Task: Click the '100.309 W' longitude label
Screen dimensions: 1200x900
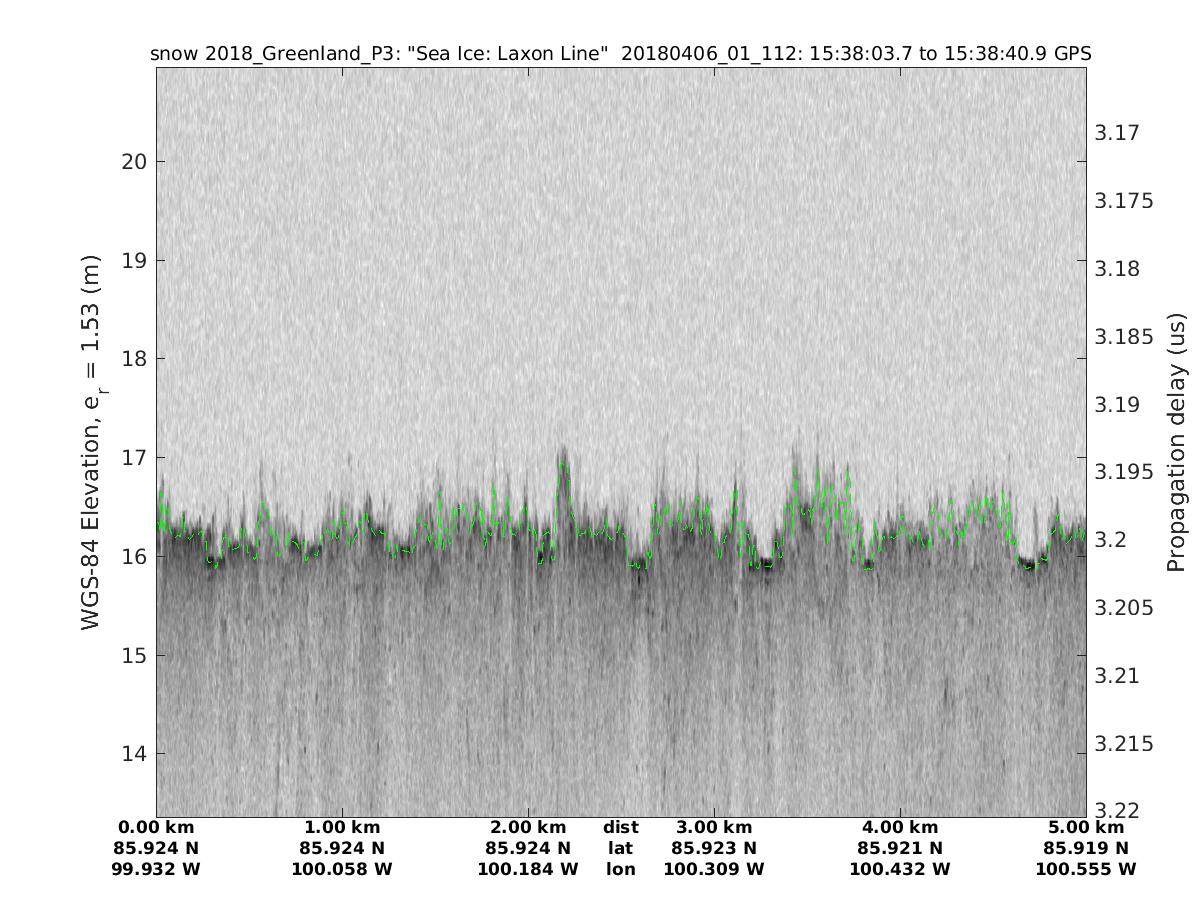Action: coord(713,870)
